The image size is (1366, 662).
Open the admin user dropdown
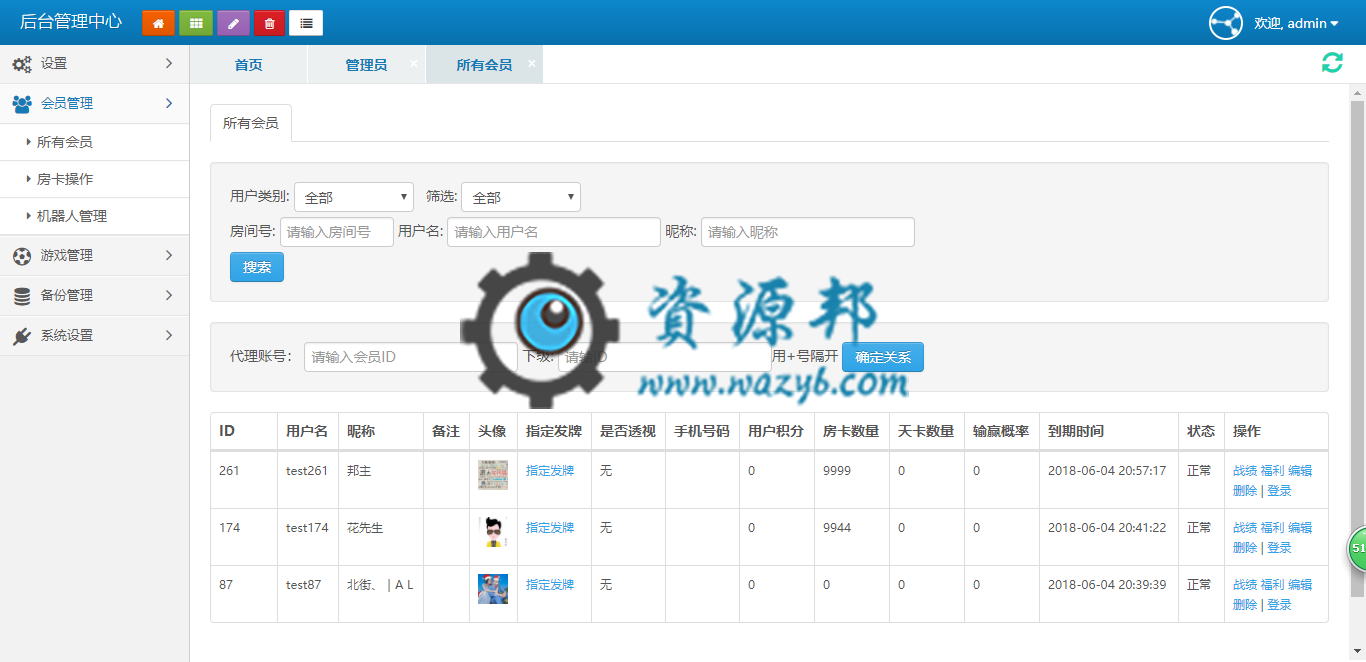pos(1296,23)
